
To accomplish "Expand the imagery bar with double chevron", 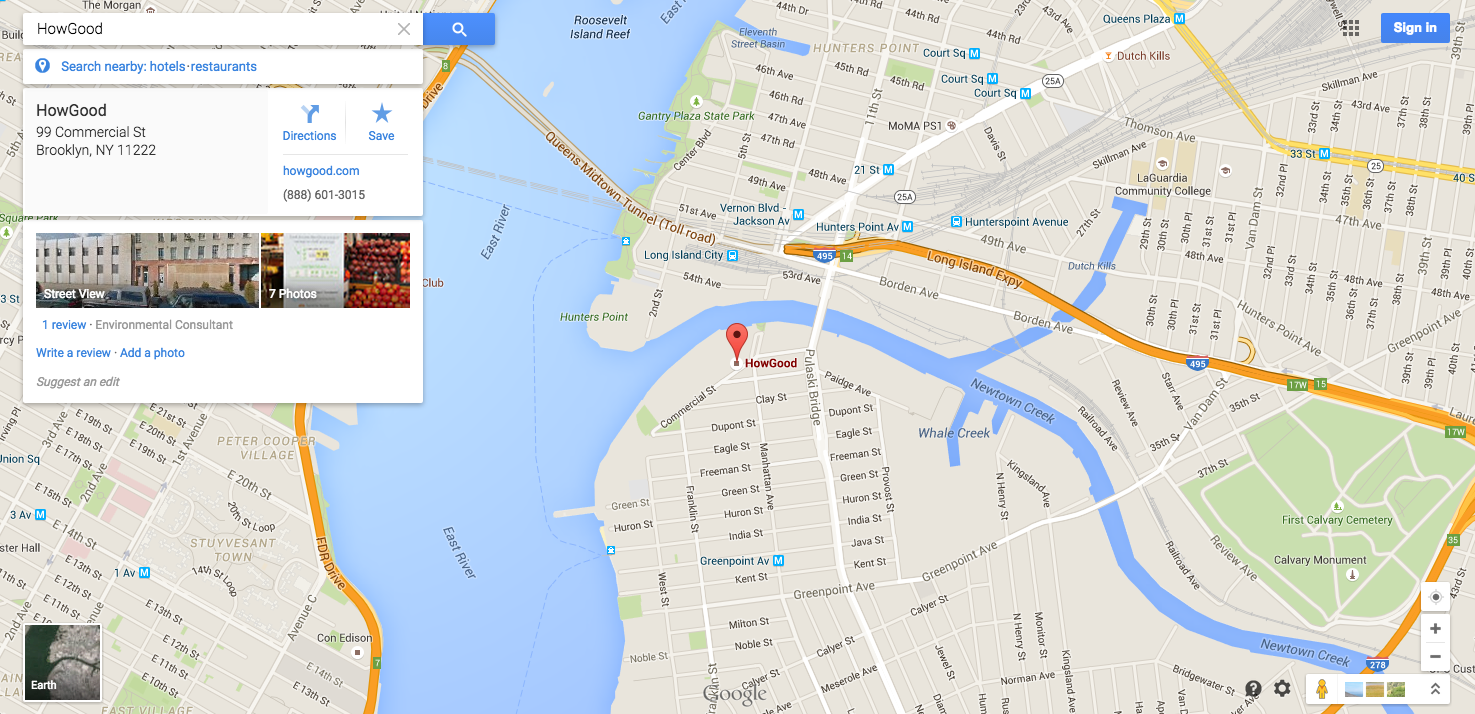I will click(x=1435, y=689).
